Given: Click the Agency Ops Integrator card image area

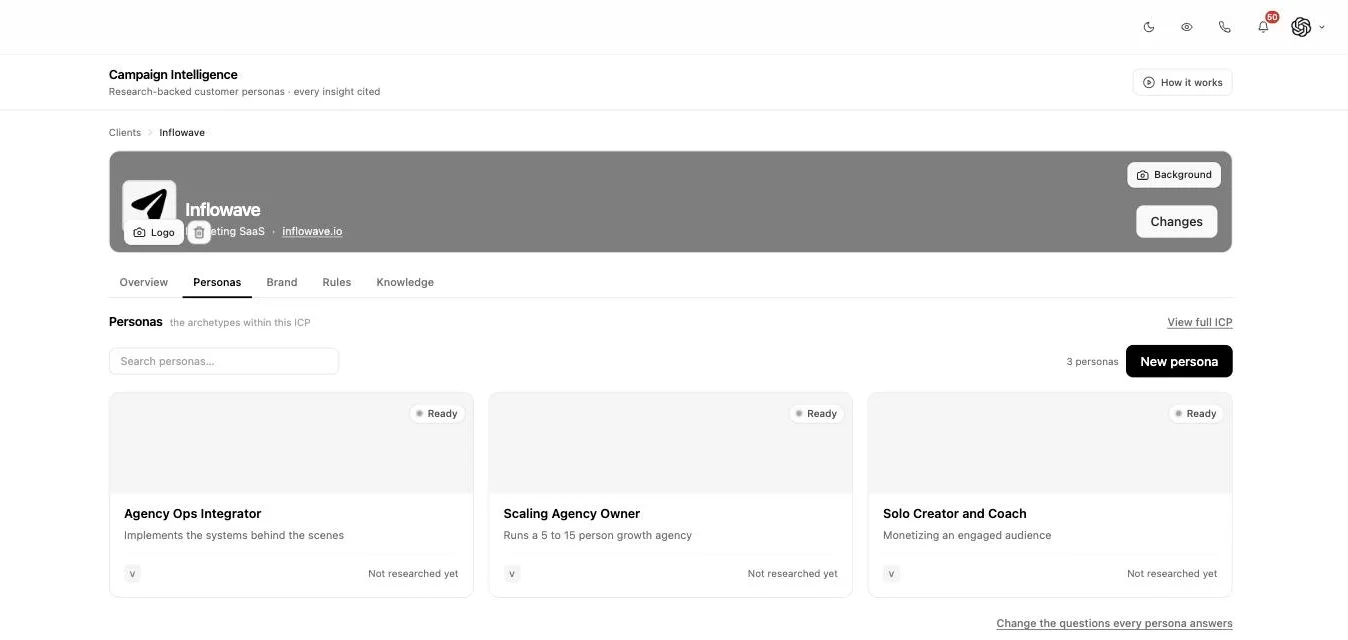Looking at the screenshot, I should pyautogui.click(x=291, y=443).
